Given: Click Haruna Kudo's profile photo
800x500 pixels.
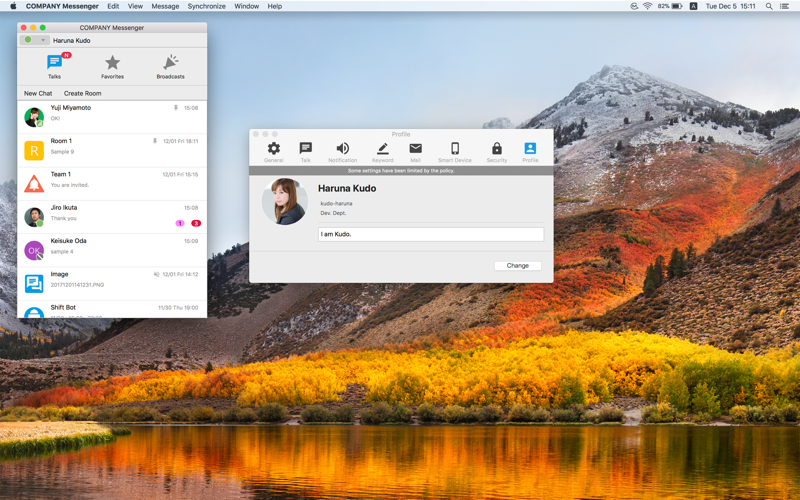Looking at the screenshot, I should pyautogui.click(x=285, y=202).
